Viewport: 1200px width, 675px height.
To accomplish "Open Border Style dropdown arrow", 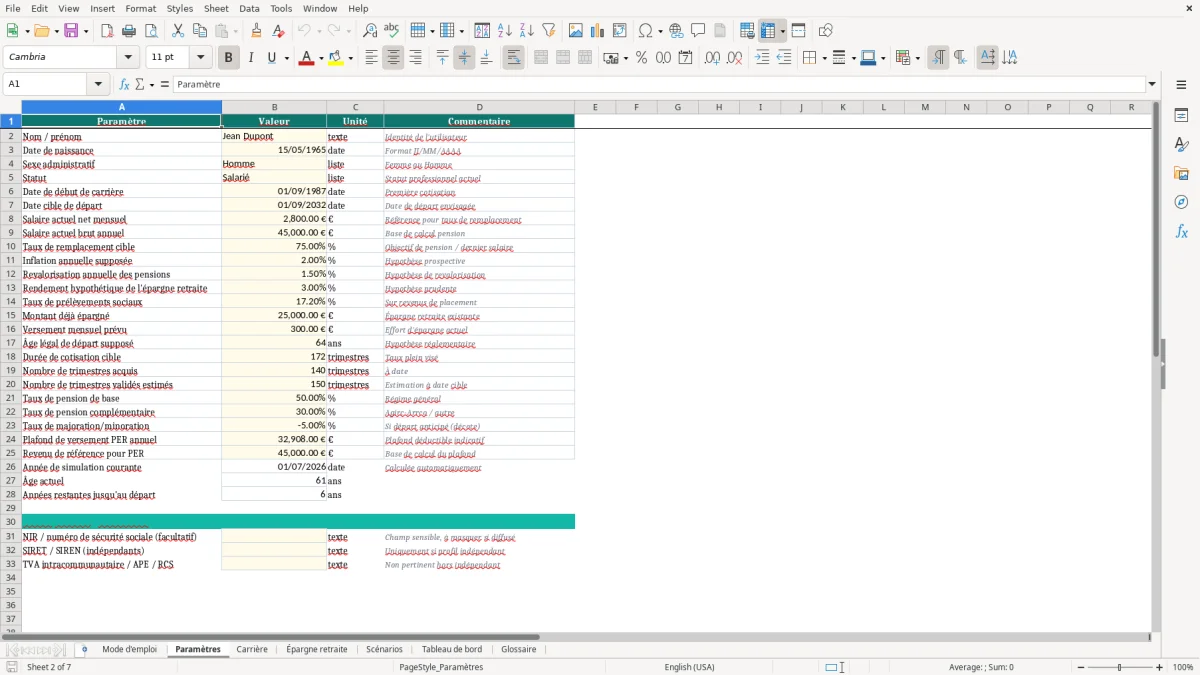I will (x=853, y=58).
